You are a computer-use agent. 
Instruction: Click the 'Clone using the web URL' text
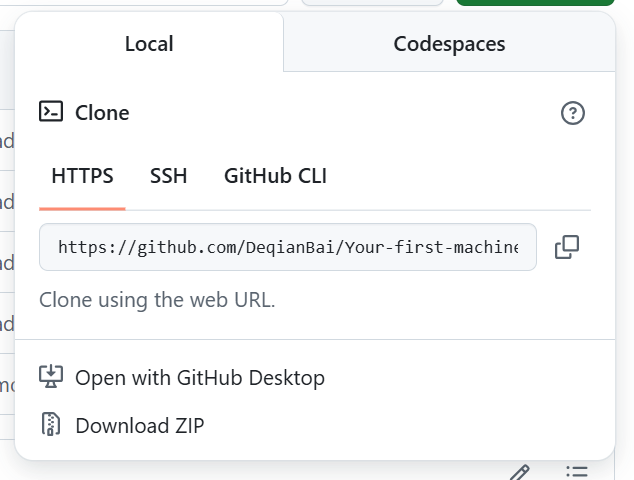(x=157, y=300)
